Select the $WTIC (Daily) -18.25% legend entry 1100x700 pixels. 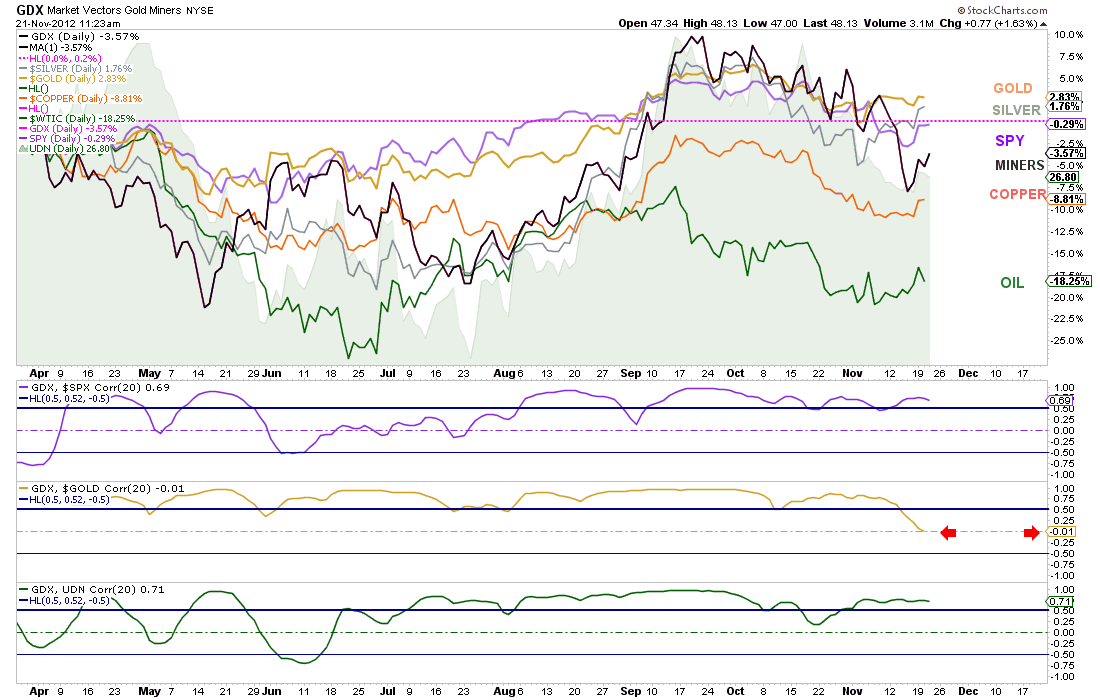pyautogui.click(x=76, y=119)
